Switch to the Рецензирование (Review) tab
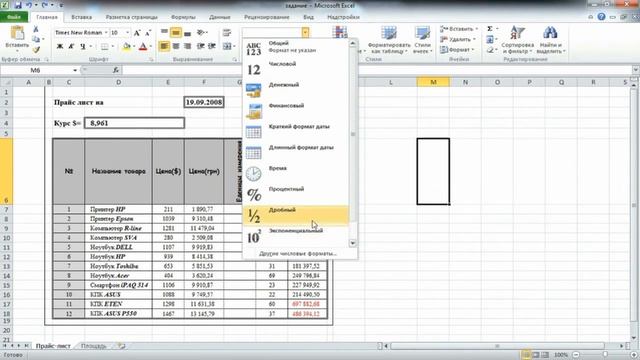 [x=267, y=17]
